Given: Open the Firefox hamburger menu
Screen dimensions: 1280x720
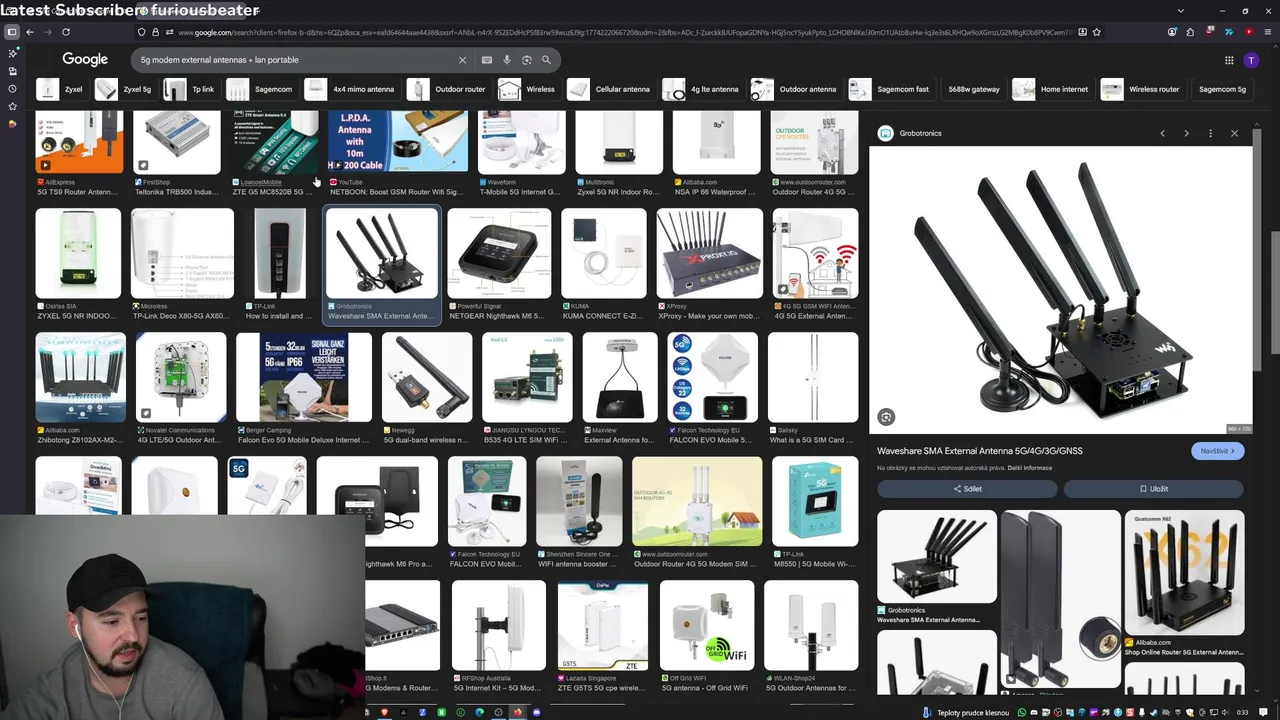Looking at the screenshot, I should point(1267,32).
